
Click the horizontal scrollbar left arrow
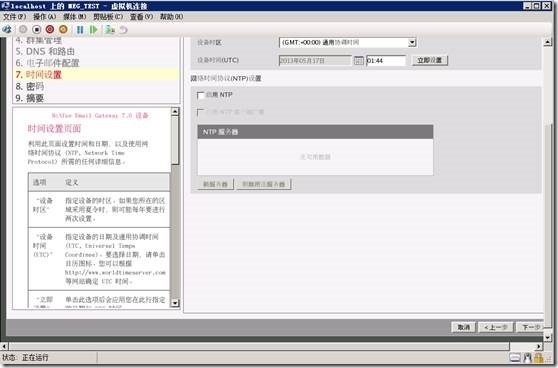tap(4, 346)
